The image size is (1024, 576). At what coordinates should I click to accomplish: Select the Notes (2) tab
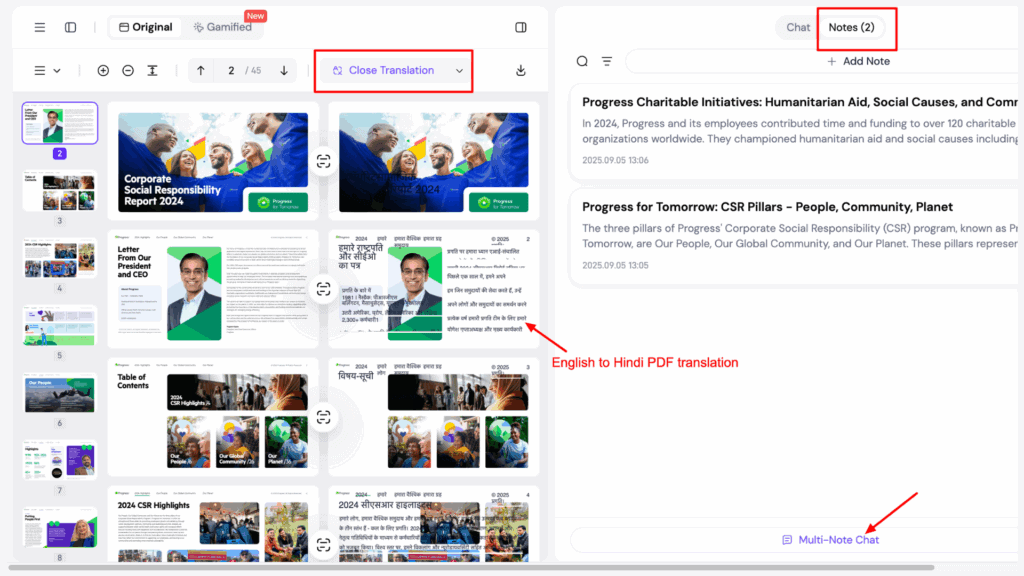pos(851,27)
